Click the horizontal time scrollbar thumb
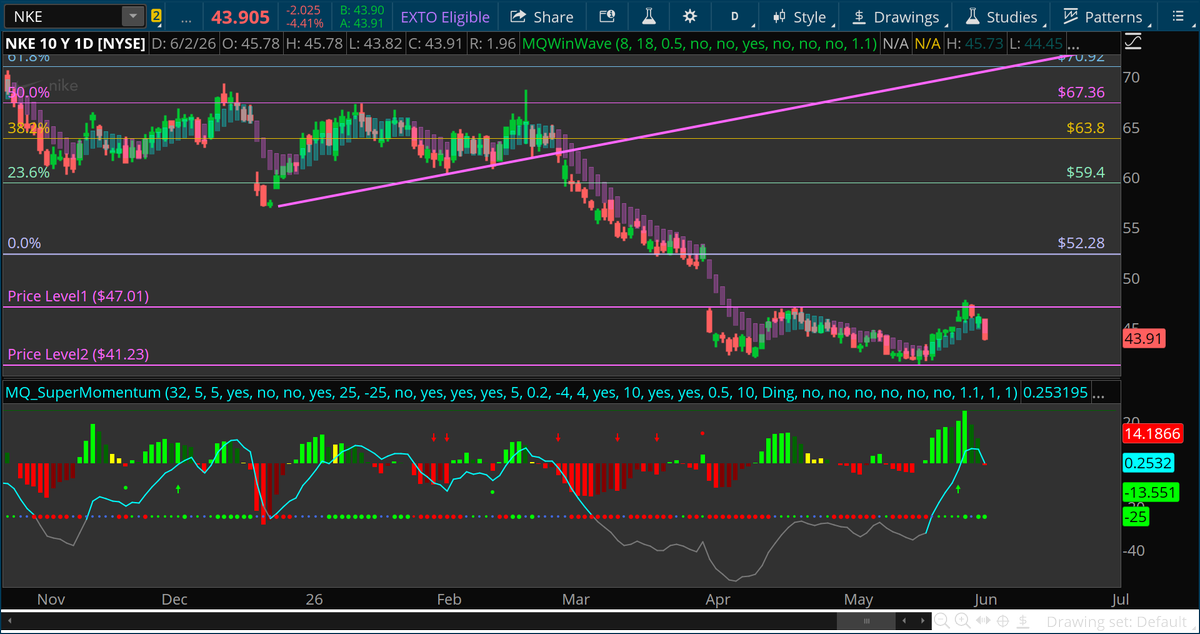 [x=867, y=621]
